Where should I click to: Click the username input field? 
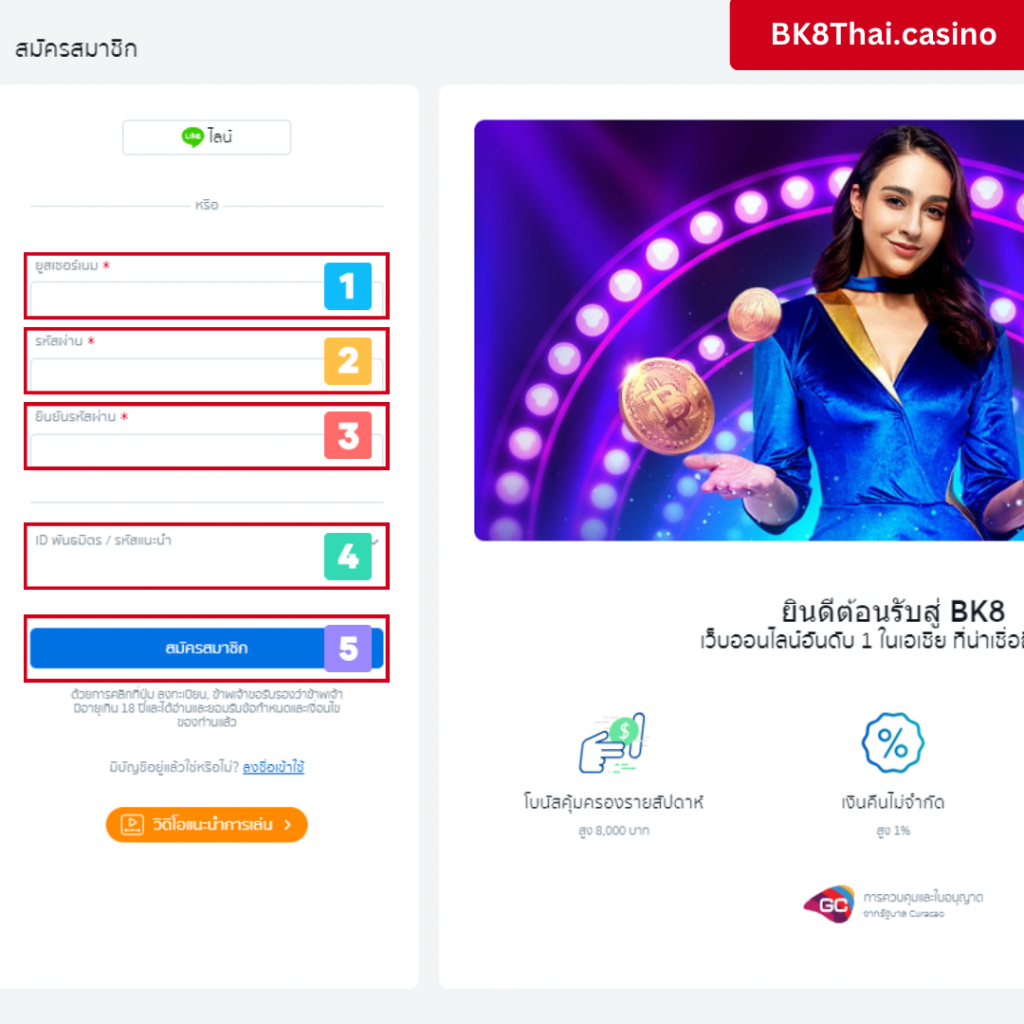(x=206, y=299)
